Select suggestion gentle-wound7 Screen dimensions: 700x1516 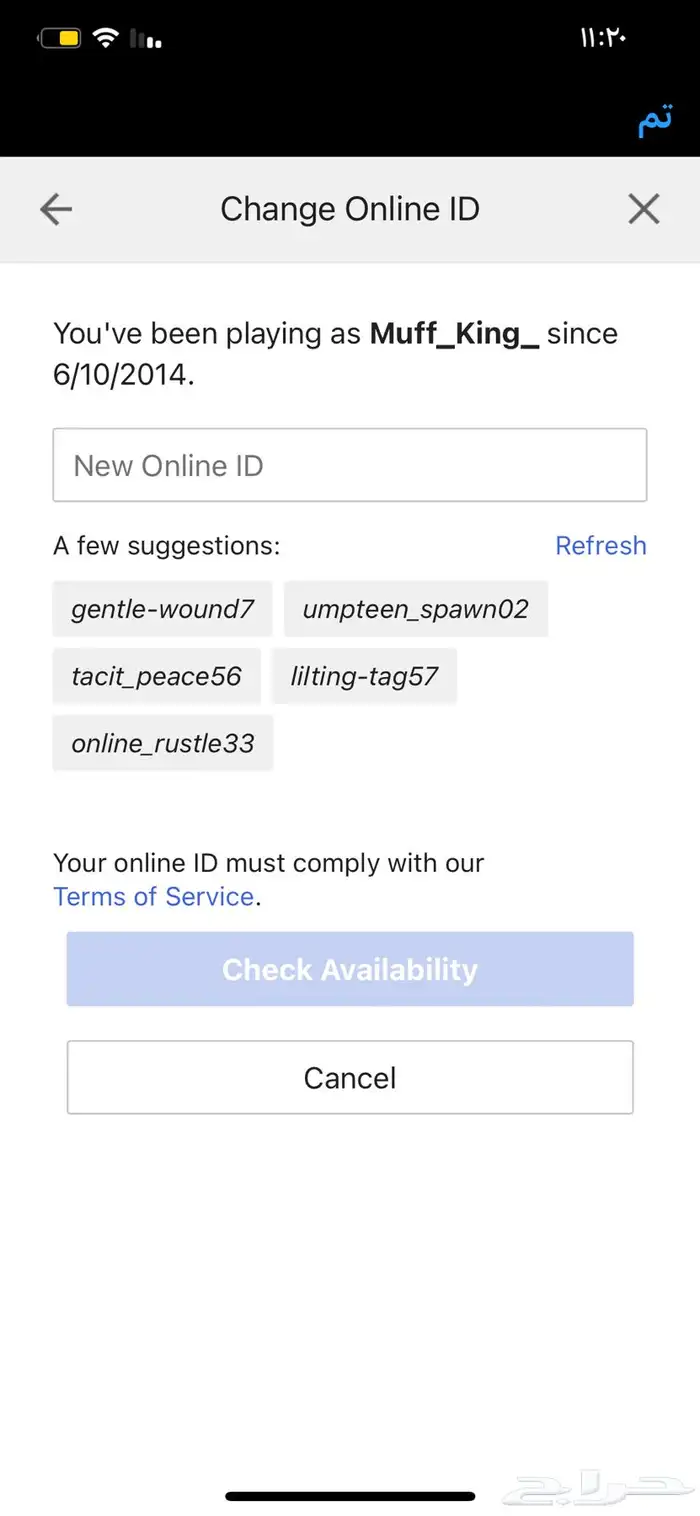(x=162, y=608)
